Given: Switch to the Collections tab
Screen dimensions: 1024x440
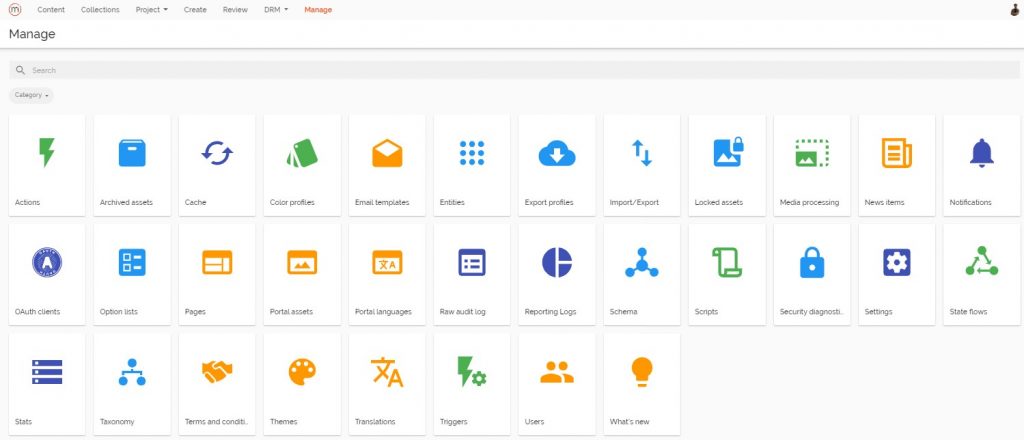Looking at the screenshot, I should [x=100, y=10].
